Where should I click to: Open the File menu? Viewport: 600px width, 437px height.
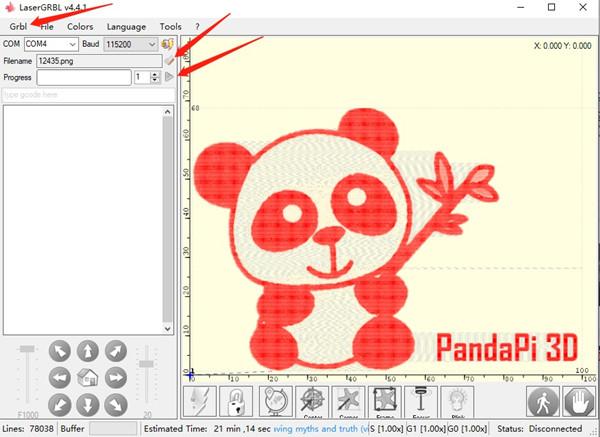click(x=47, y=26)
